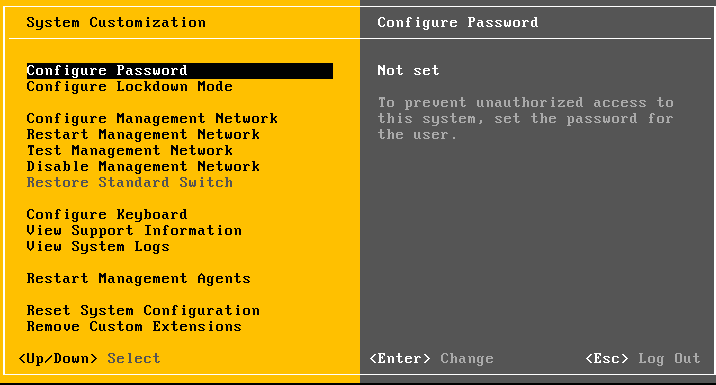Select Restart Management Network
716x385 pixels.
(x=143, y=135)
